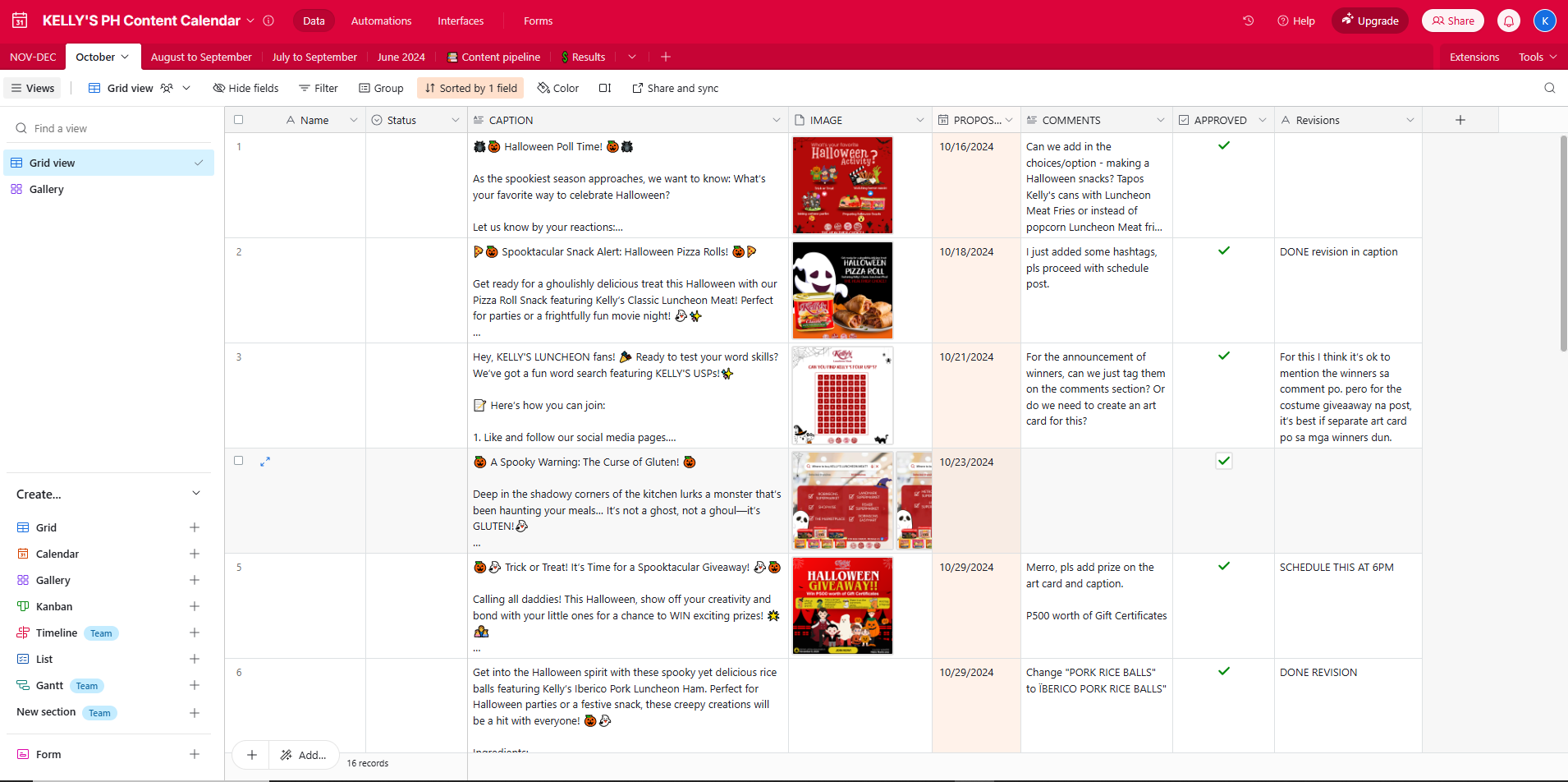Viewport: 1568px width, 782px height.
Task: Open August to September table
Action: point(201,57)
